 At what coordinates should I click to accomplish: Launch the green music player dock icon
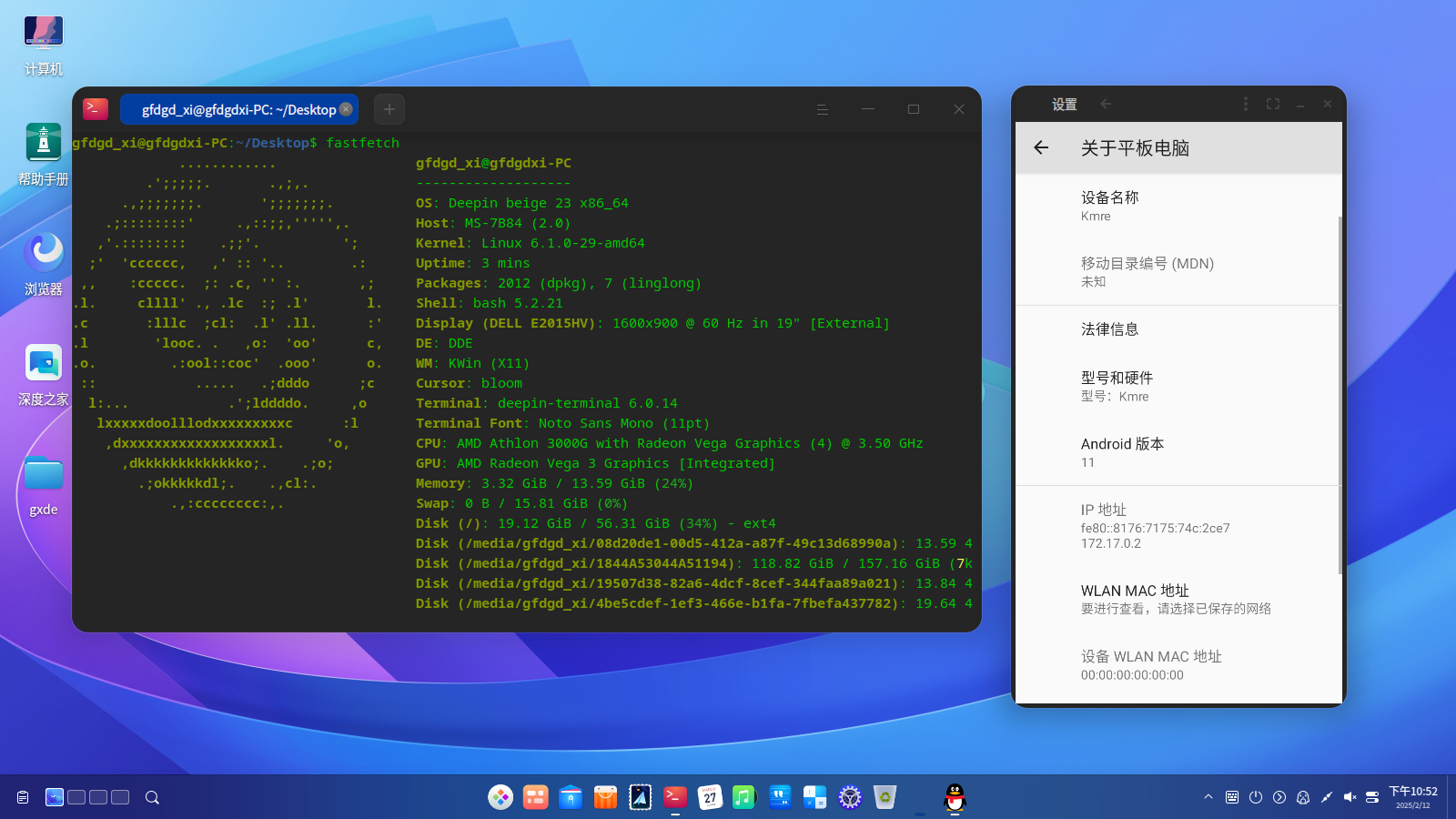[x=744, y=797]
